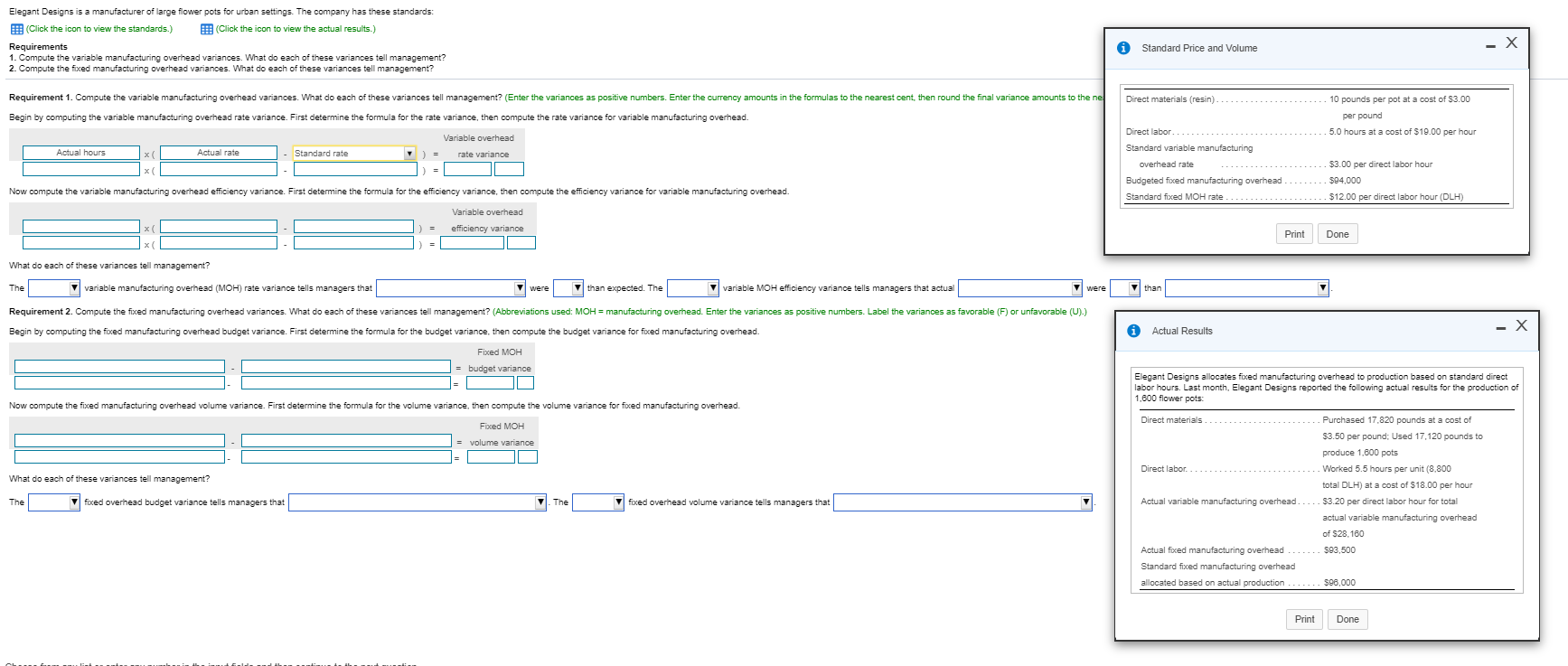Open the last dropdown after 'than'
Image resolution: width=1568 pixels, height=666 pixels.
click(x=1247, y=288)
